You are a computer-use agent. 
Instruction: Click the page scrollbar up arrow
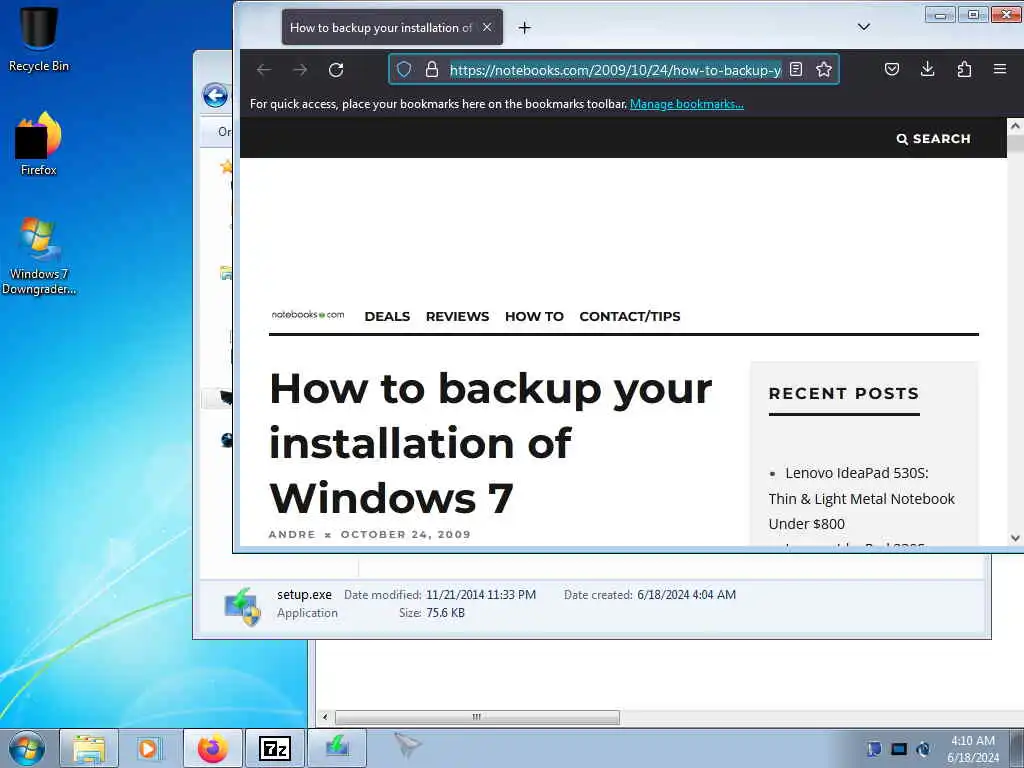[x=1015, y=126]
